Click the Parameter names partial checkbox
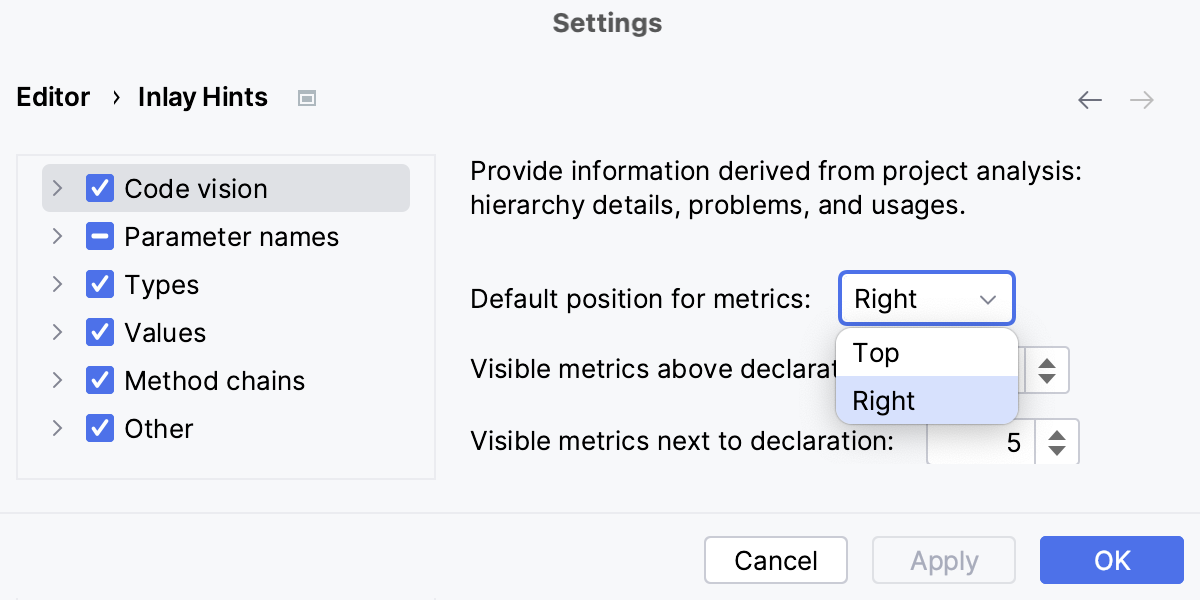 point(99,236)
